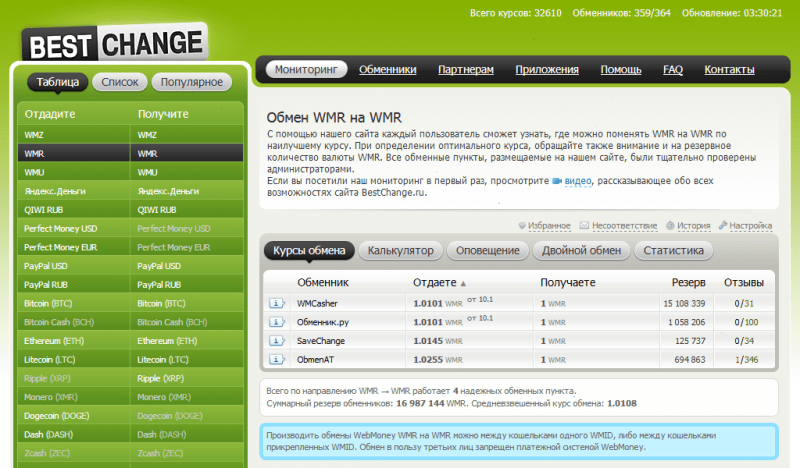The width and height of the screenshot is (800, 468).
Task: Open info icon for WMCasher row
Action: [x=277, y=303]
